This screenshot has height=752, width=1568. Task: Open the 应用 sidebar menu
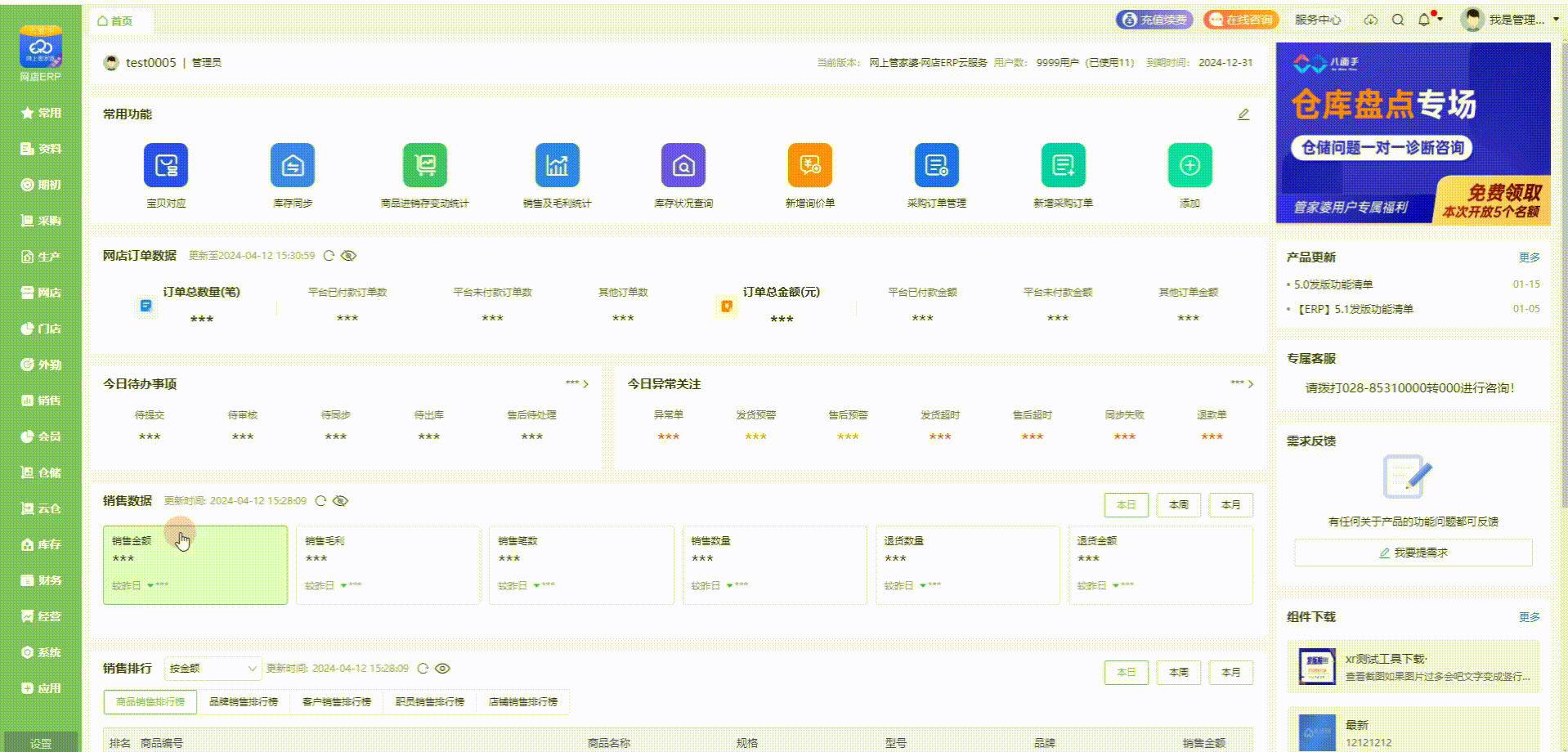tap(41, 688)
